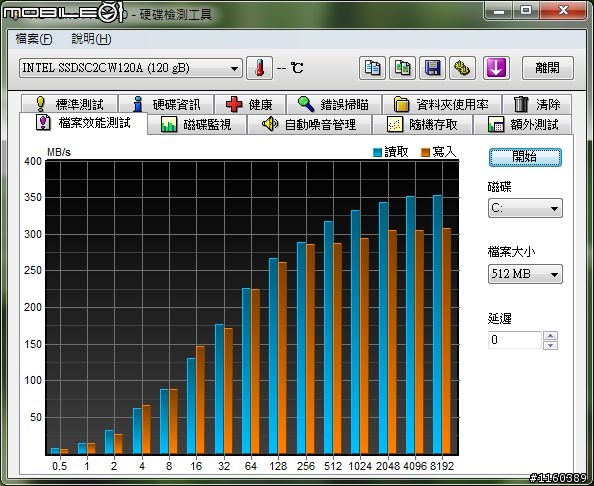Click the 開始 start button
This screenshot has height=486, width=594.
pyautogui.click(x=525, y=157)
